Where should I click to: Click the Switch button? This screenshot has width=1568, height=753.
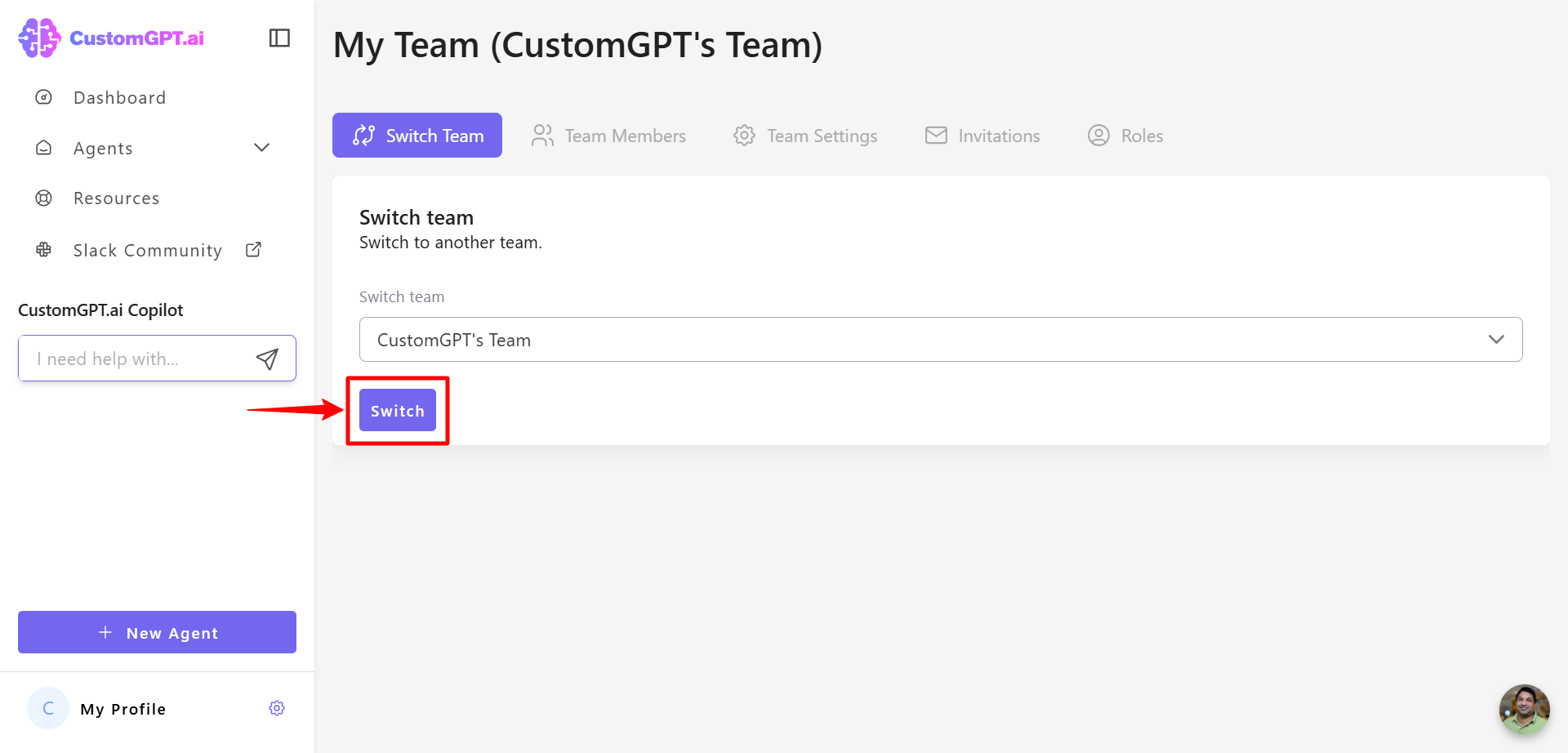click(x=398, y=411)
